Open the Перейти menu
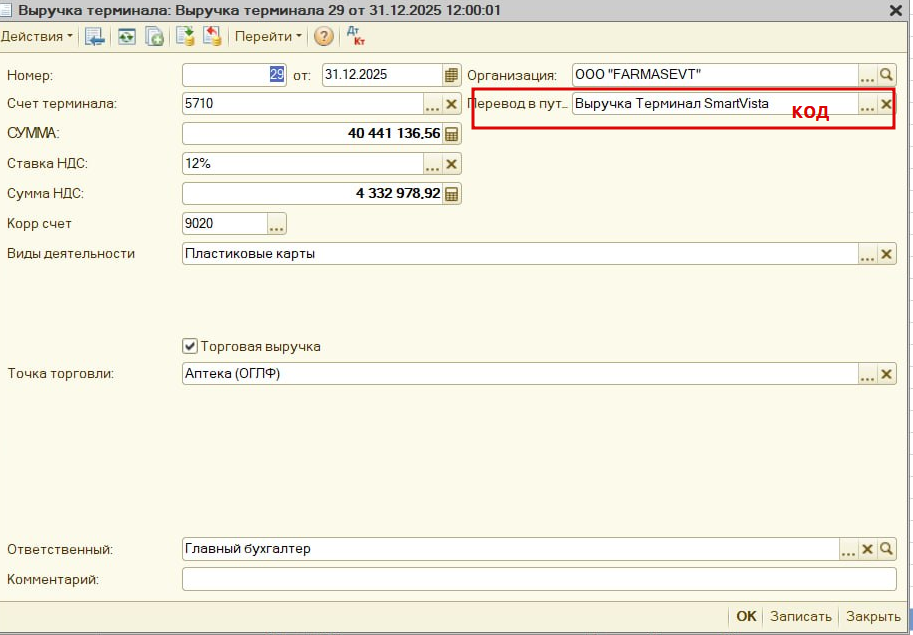 (268, 37)
